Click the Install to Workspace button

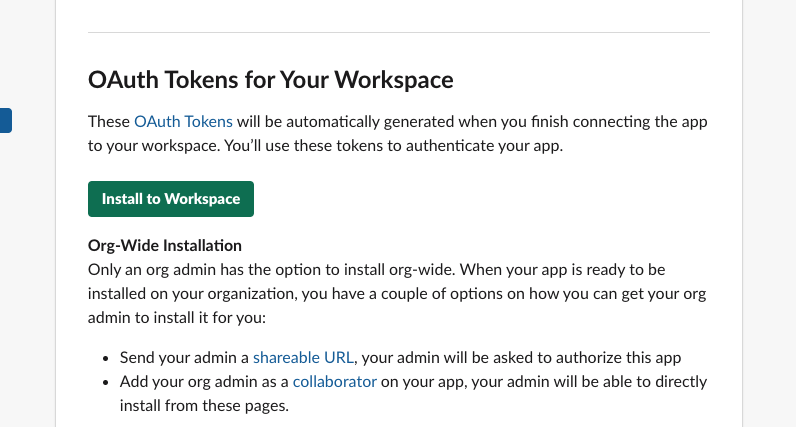171,199
